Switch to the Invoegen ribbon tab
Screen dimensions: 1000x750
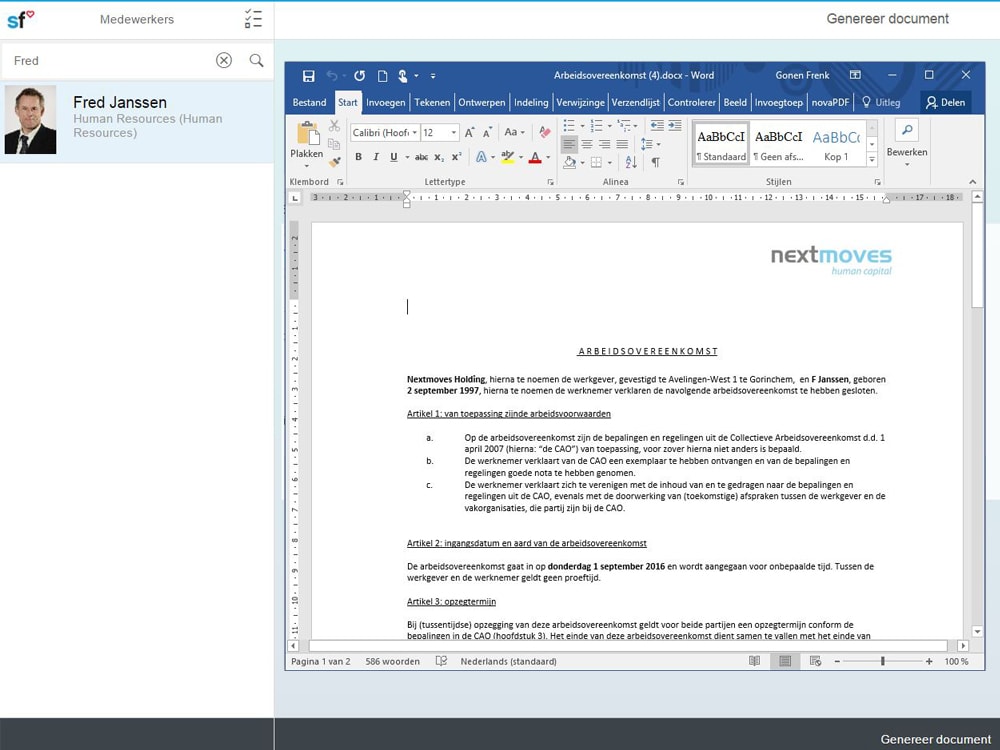tap(386, 102)
